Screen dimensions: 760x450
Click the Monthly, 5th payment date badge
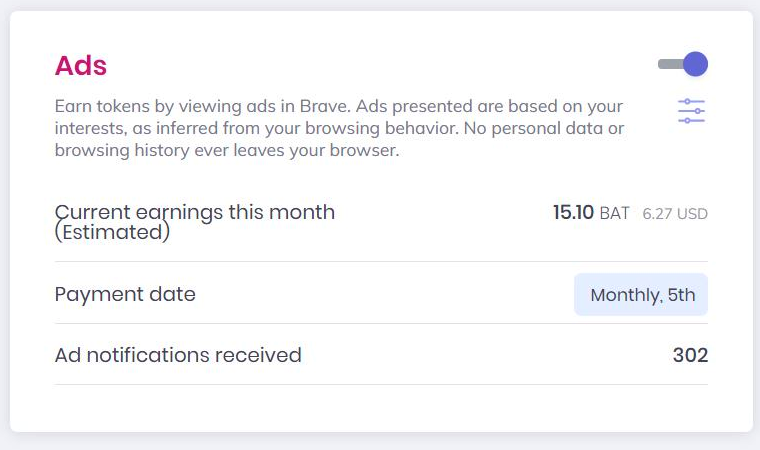(x=641, y=294)
